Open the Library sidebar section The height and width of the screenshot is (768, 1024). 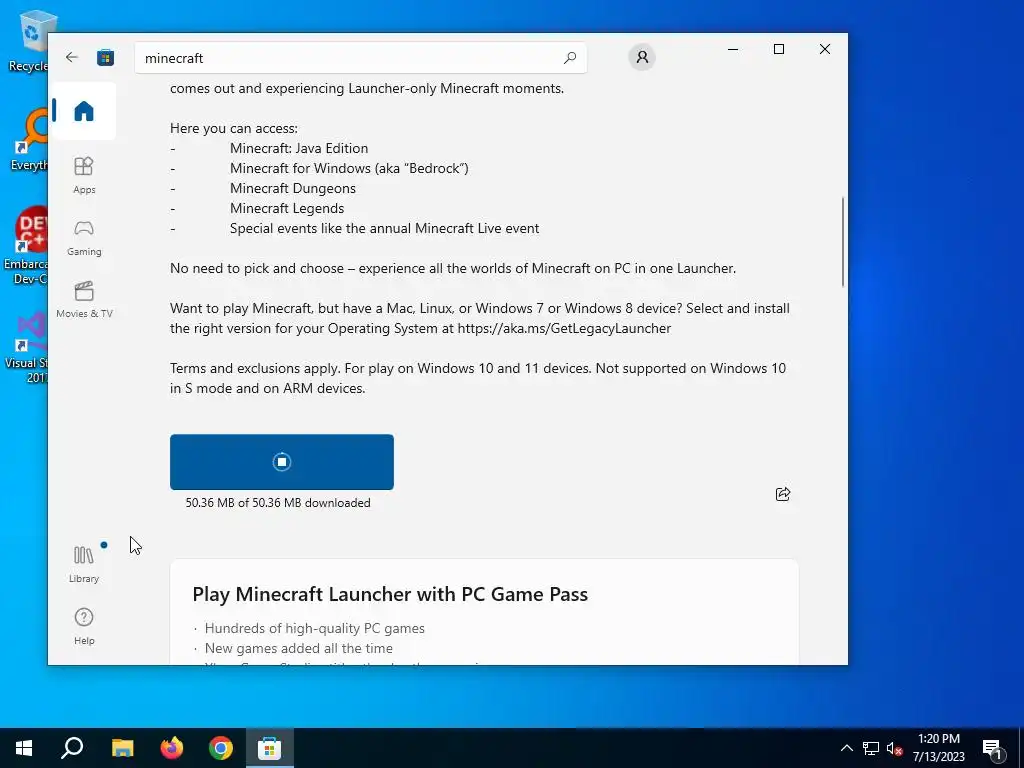[84, 565]
